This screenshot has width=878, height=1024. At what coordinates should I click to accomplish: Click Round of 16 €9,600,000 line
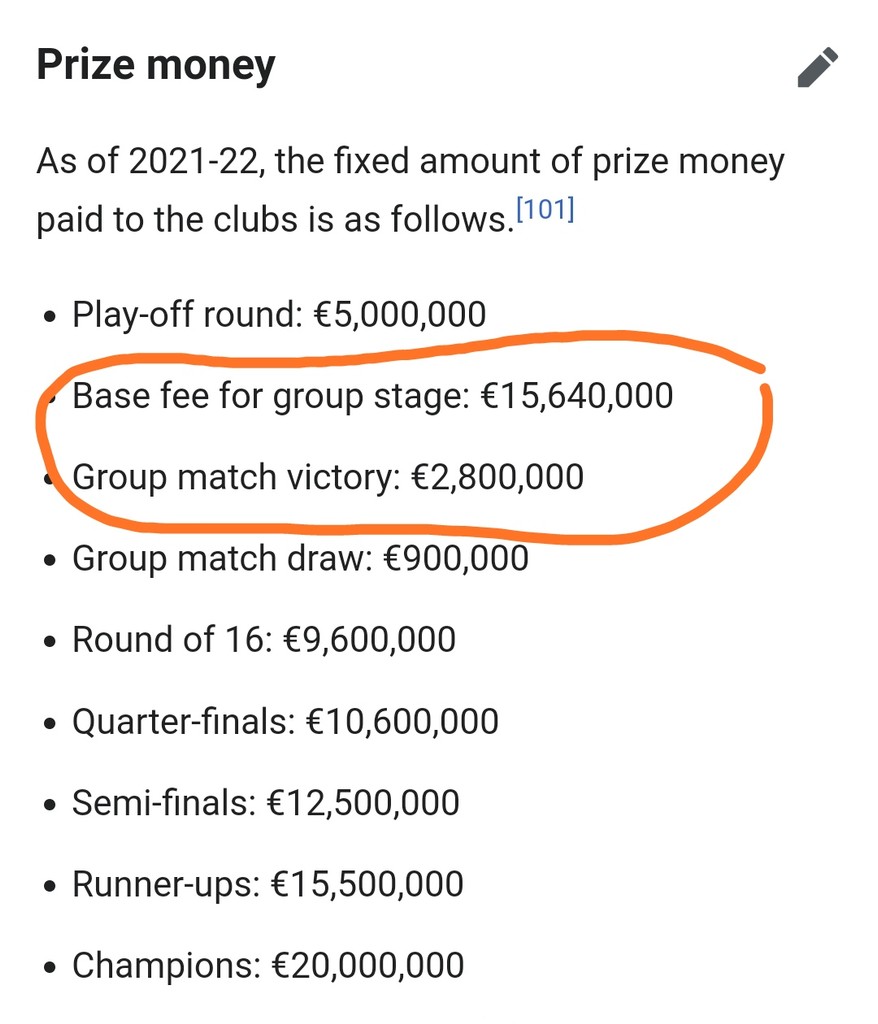point(263,639)
